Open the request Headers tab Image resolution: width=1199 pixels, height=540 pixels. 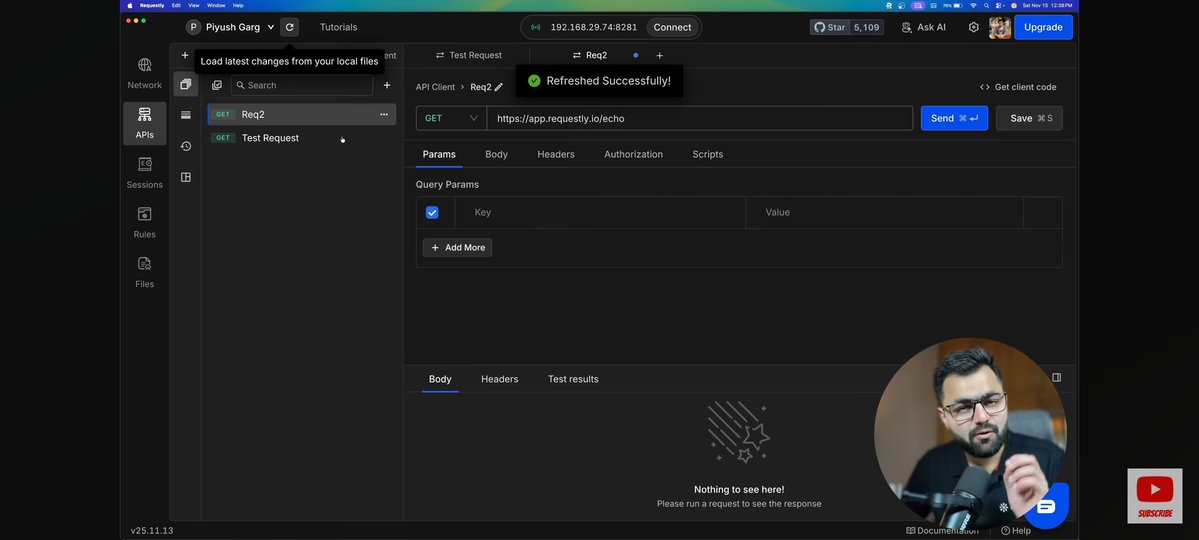556,154
